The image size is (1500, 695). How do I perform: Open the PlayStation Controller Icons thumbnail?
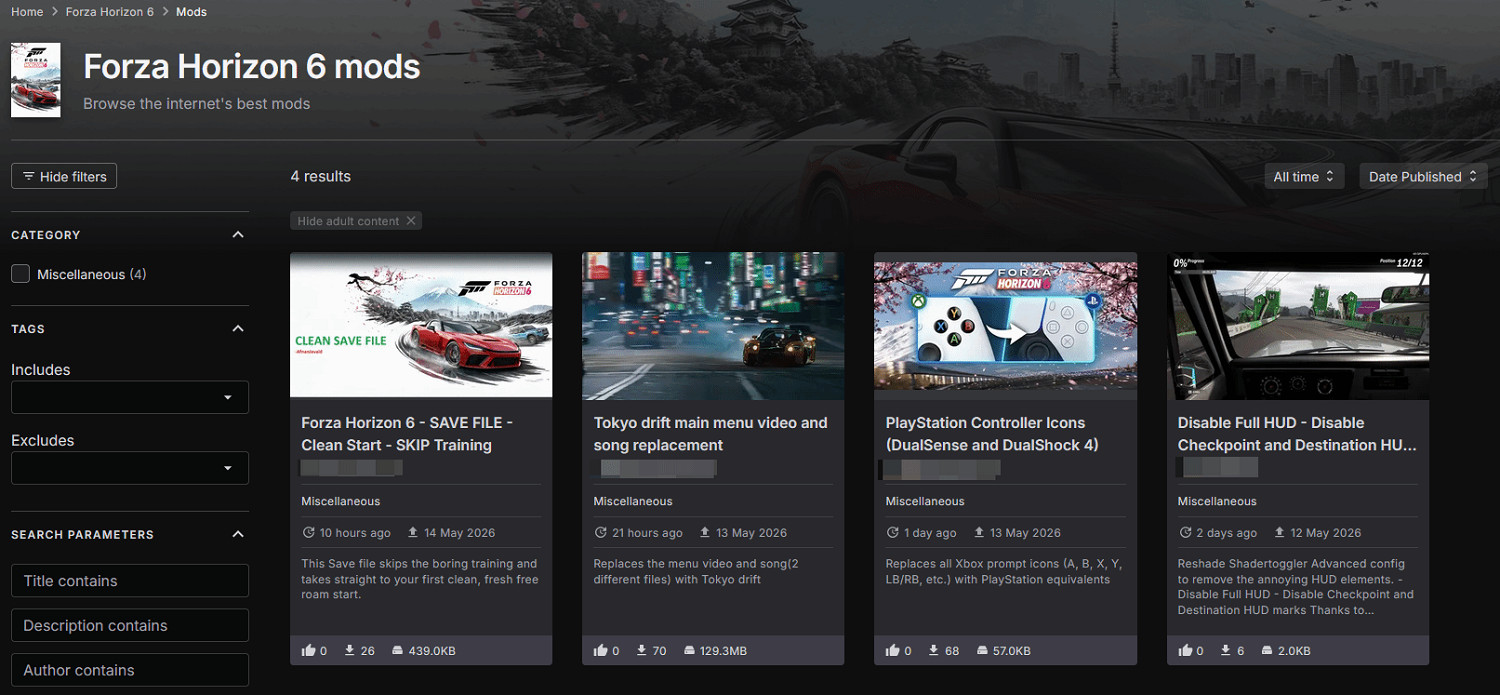(1005, 324)
